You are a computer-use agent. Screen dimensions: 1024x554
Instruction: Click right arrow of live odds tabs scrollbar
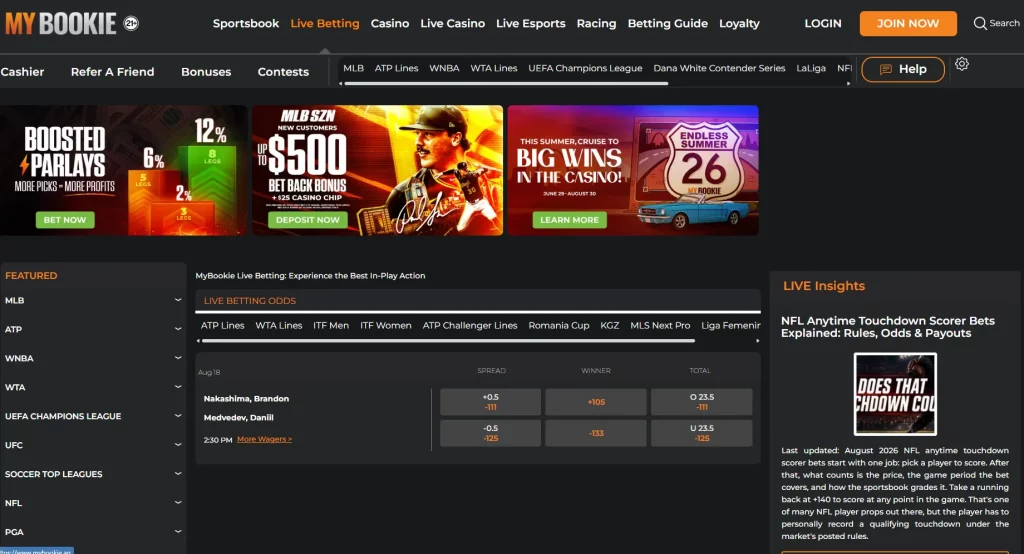(758, 341)
